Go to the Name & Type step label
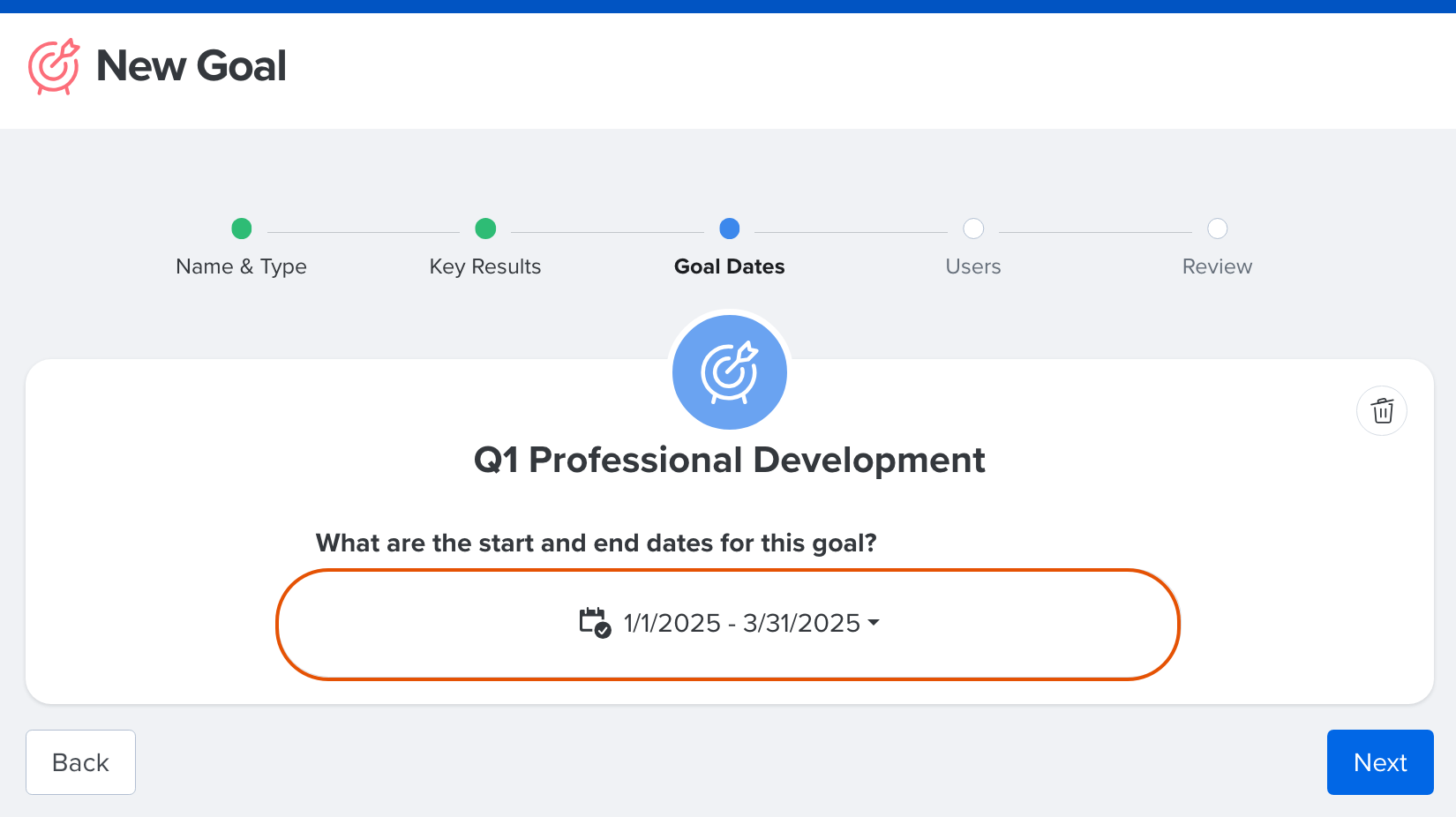Image resolution: width=1456 pixels, height=817 pixels. (x=242, y=266)
